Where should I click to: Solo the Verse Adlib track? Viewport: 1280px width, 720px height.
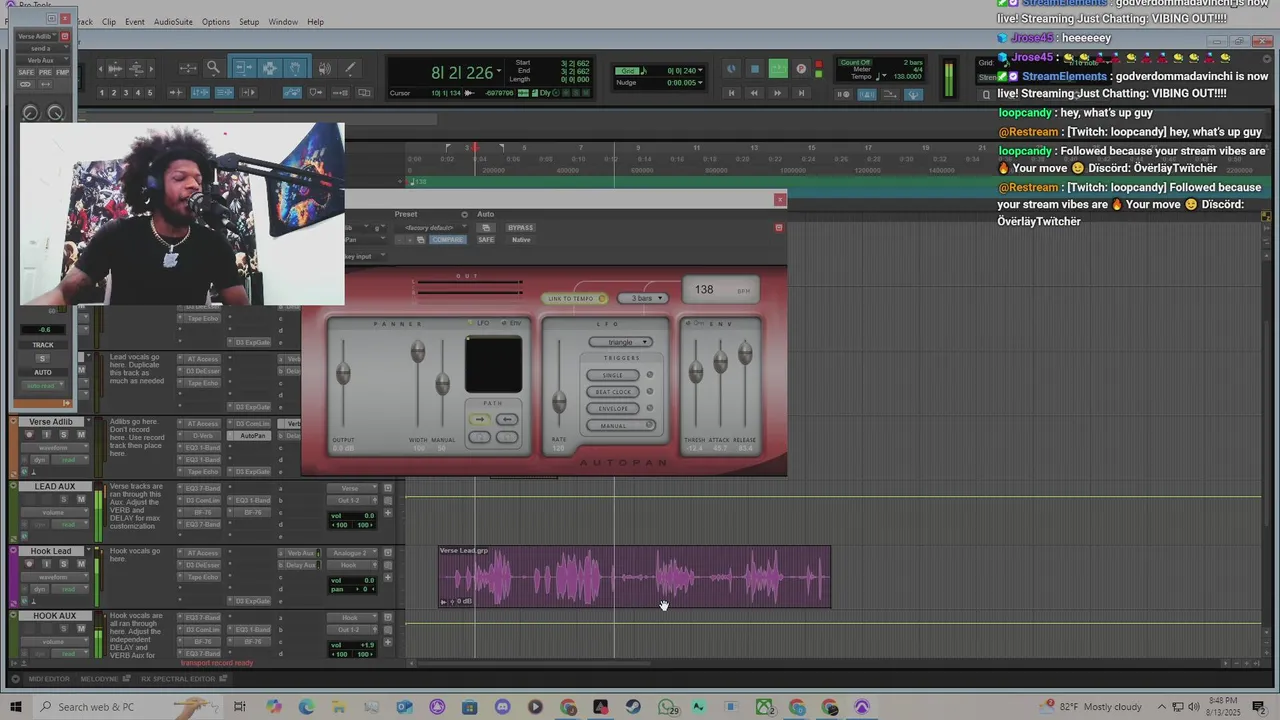[64, 435]
